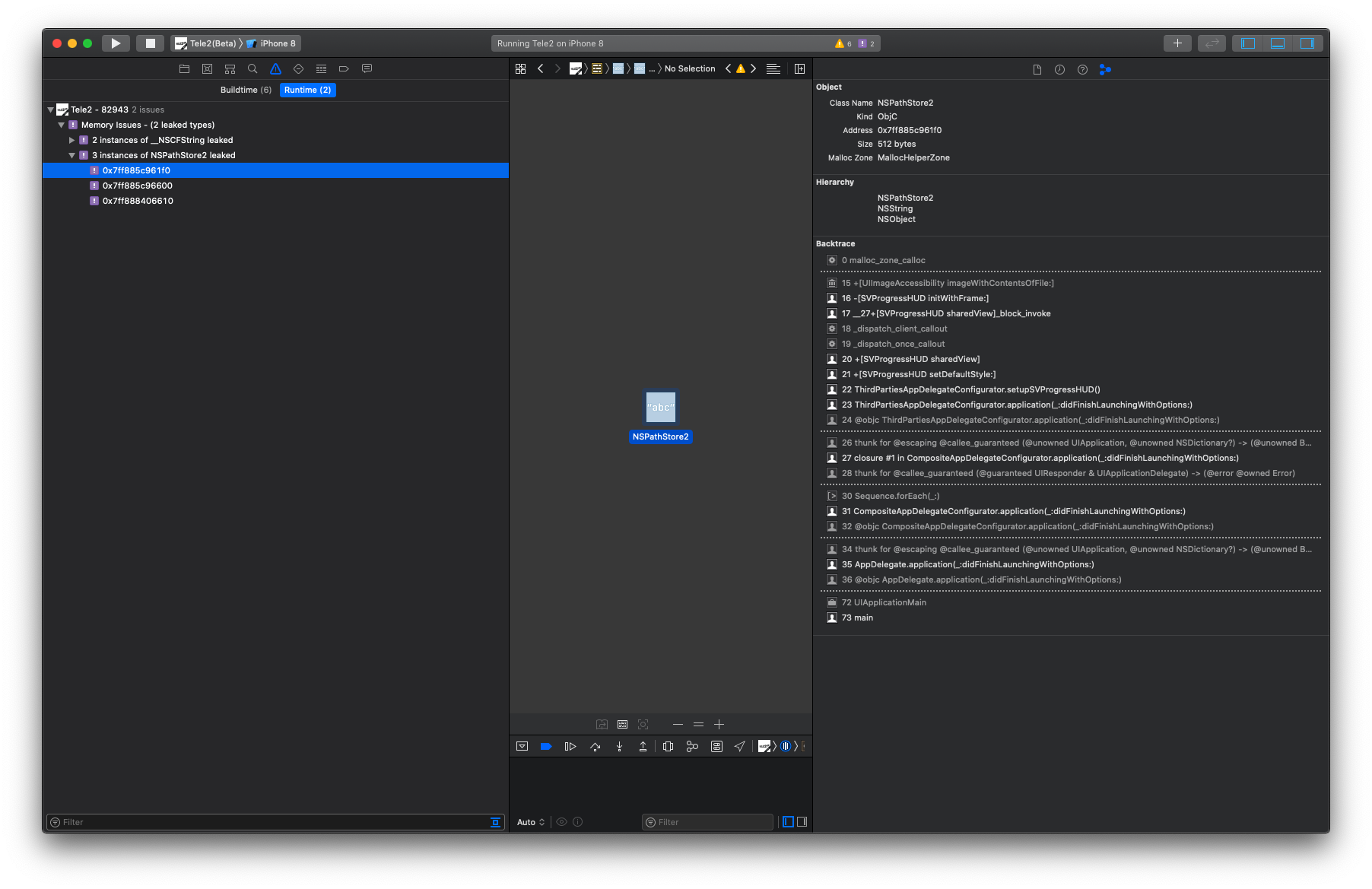Open the Debug navigator icon
This screenshot has height=889, width=1372.
(321, 68)
